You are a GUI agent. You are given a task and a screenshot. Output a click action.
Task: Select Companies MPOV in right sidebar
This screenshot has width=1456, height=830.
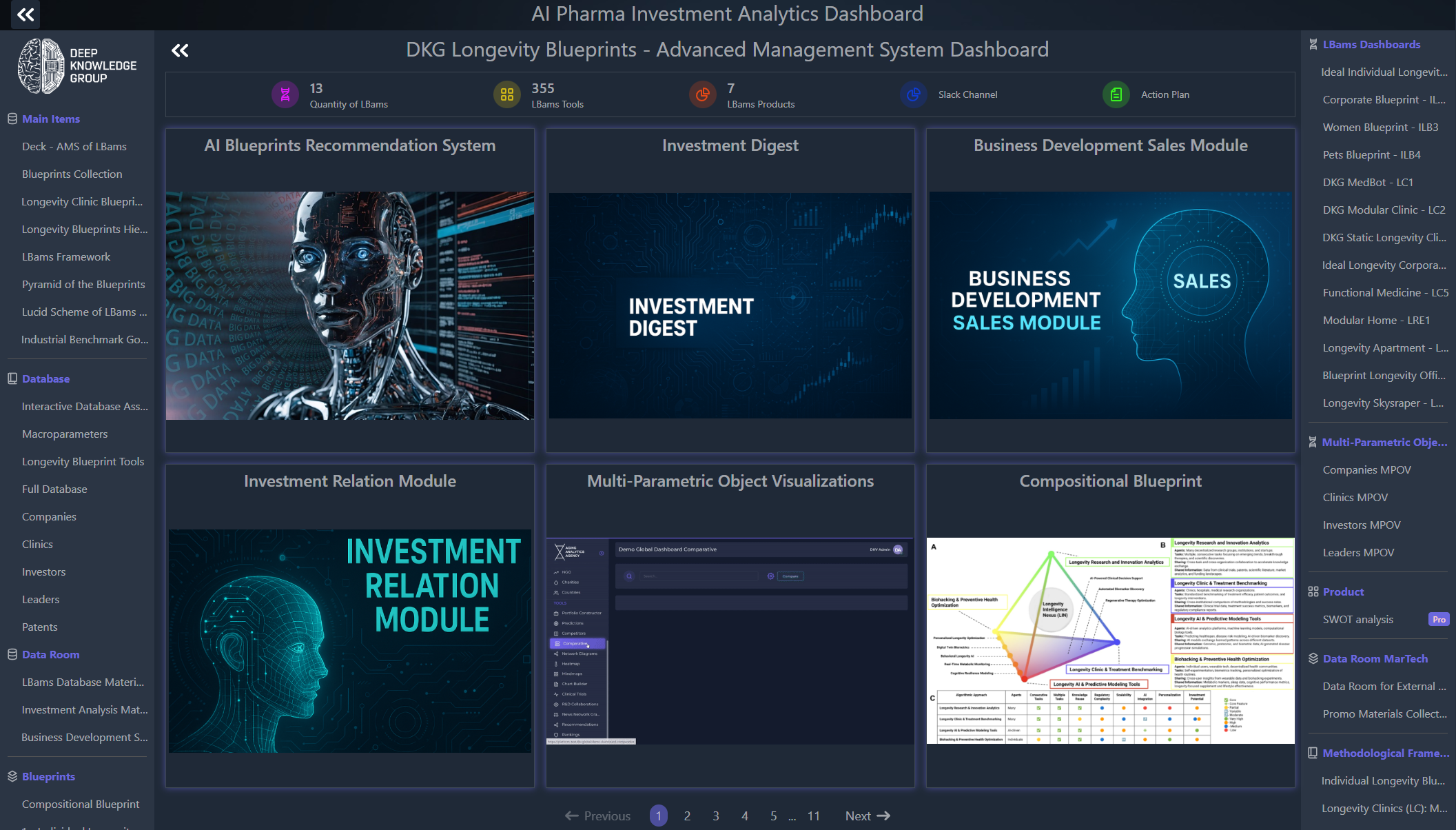[1366, 469]
